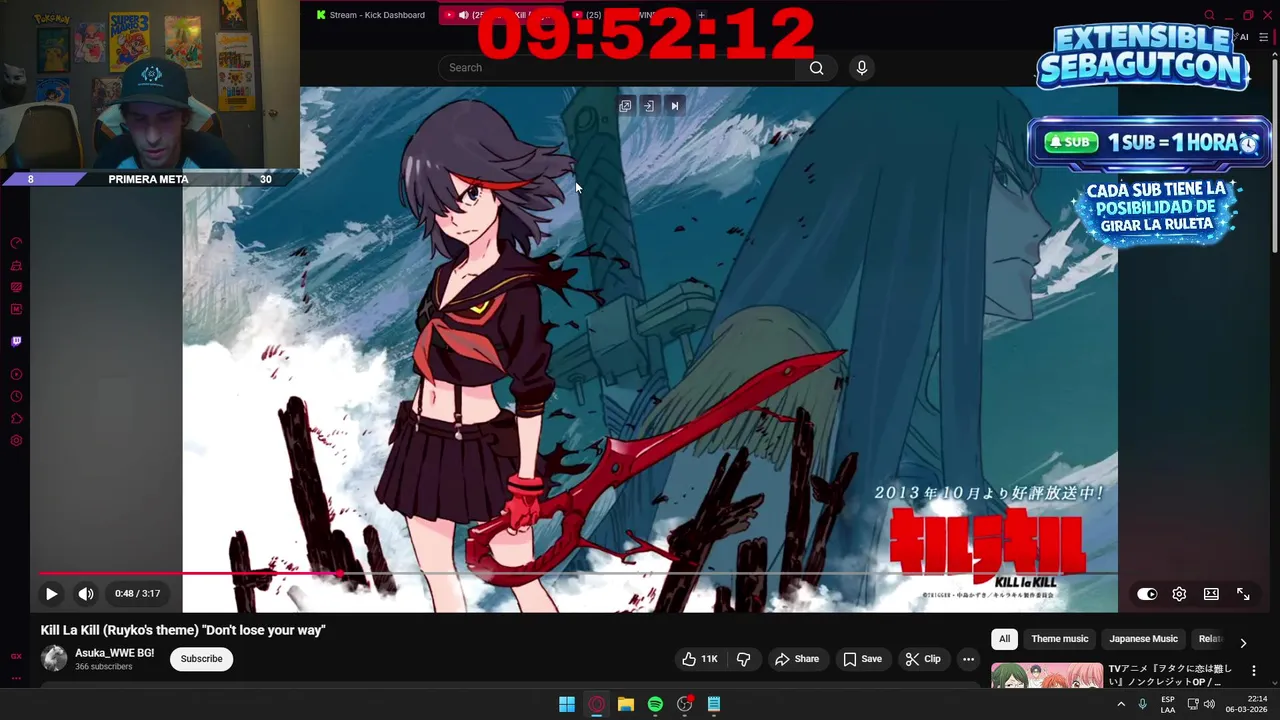Open the ESP LAA language indicator

1168,704
